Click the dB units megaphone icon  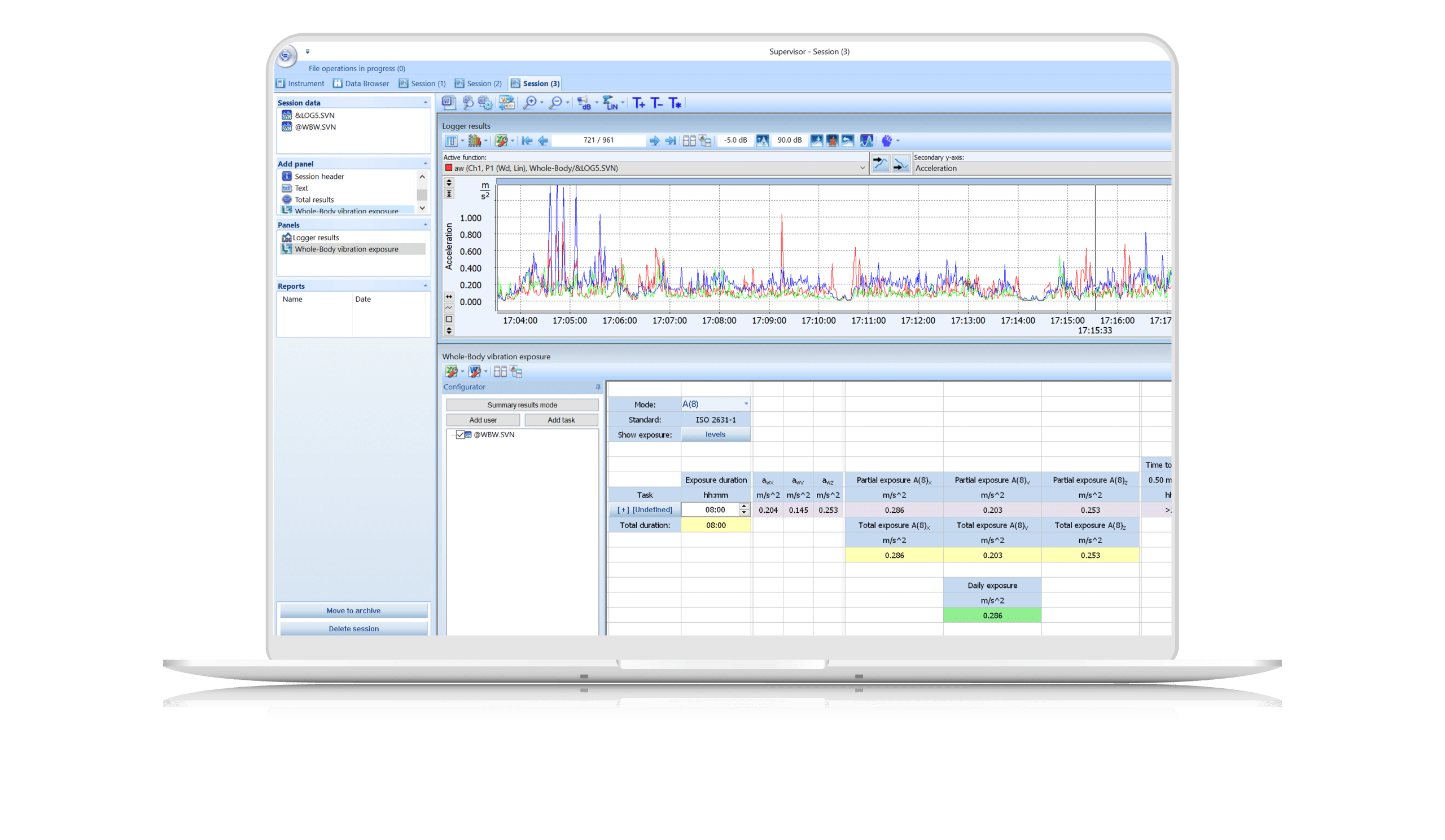tap(584, 103)
